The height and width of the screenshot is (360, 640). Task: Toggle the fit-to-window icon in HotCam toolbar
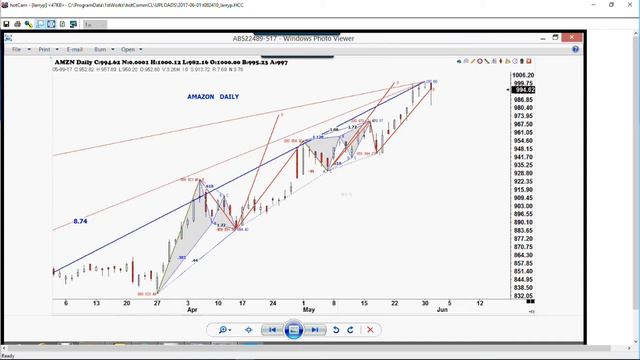coord(51,24)
